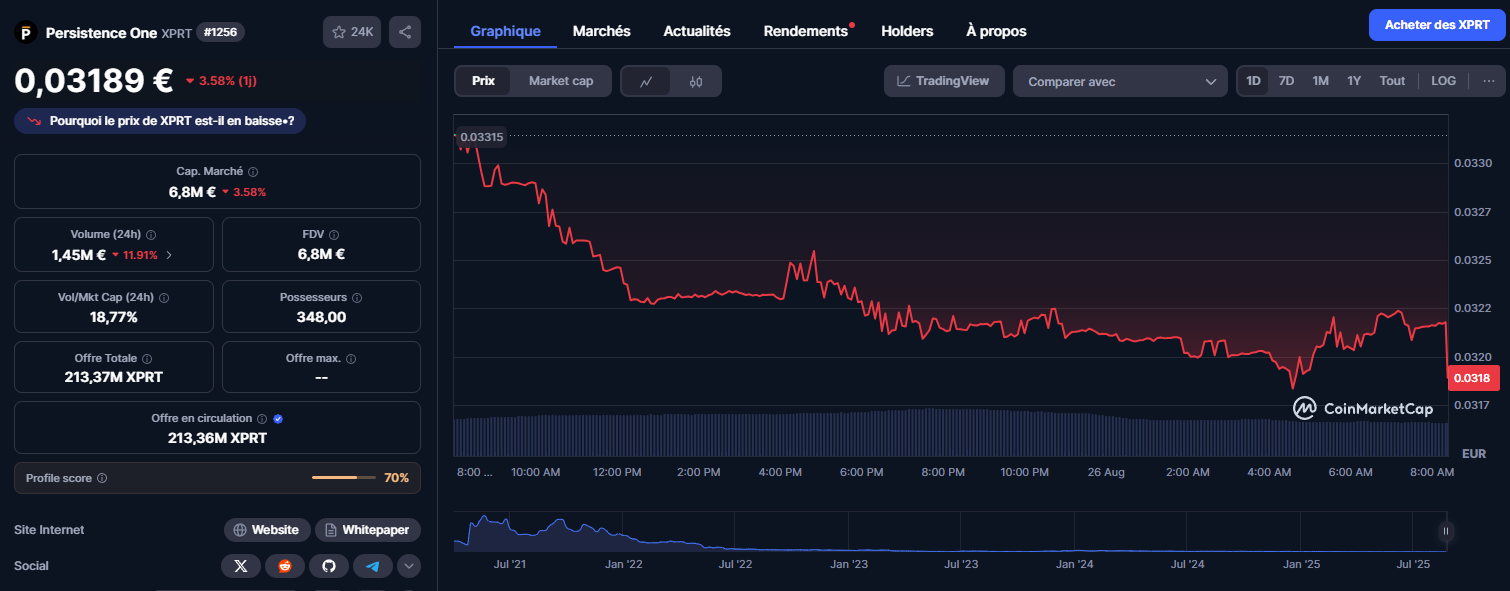1510x591 pixels.
Task: Click the 18,77% Vol/Mkt Cap value
Action: (x=113, y=317)
